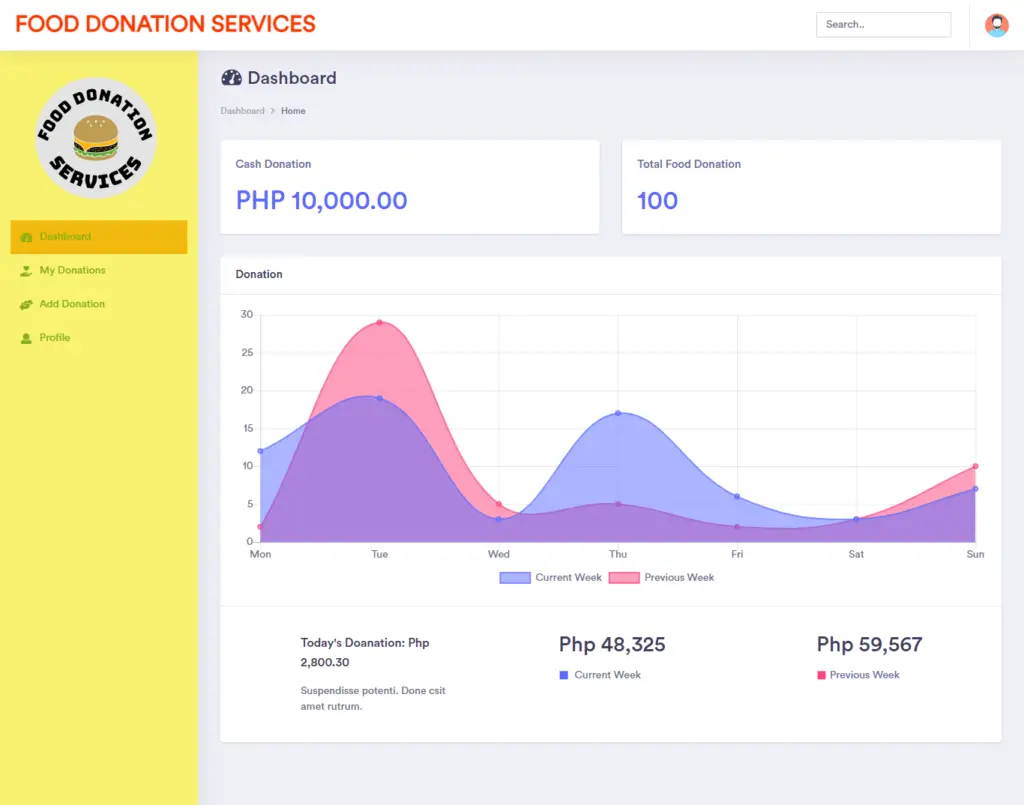Select Add Donation in the sidebar
This screenshot has width=1024, height=805.
(72, 304)
